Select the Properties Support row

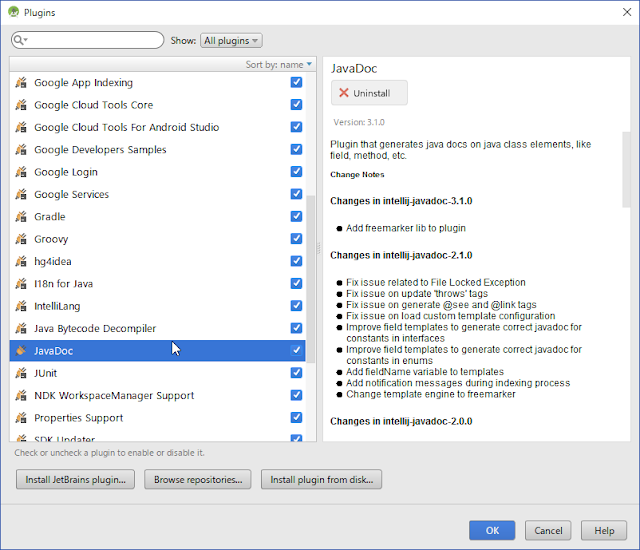[157, 418]
